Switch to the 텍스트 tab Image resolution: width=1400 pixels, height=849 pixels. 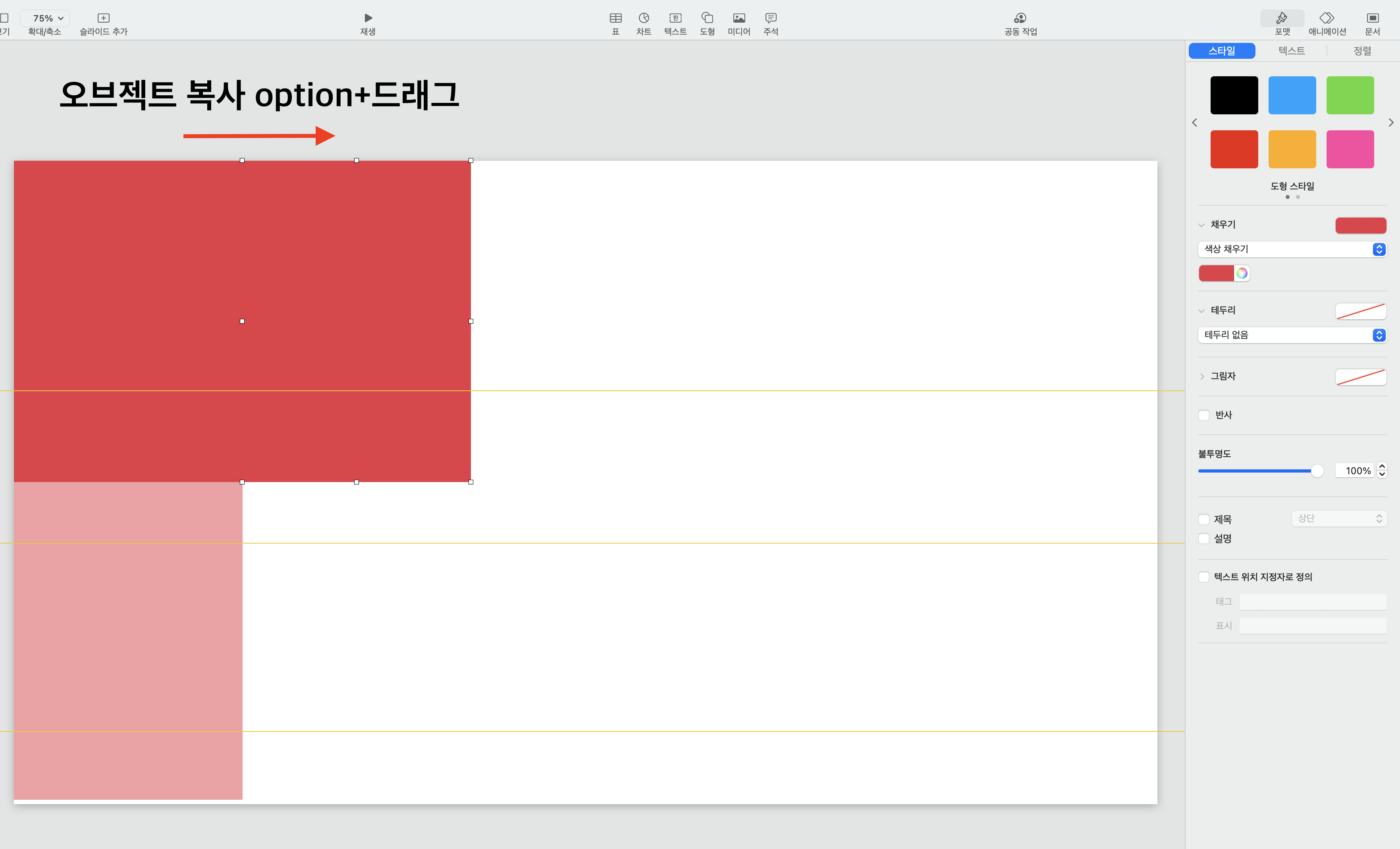pyautogui.click(x=1291, y=50)
